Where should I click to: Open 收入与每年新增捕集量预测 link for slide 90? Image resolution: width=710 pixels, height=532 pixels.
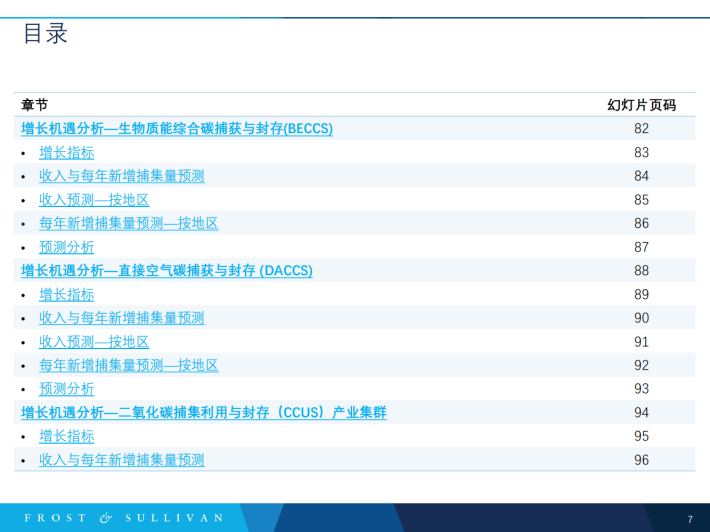pyautogui.click(x=121, y=318)
